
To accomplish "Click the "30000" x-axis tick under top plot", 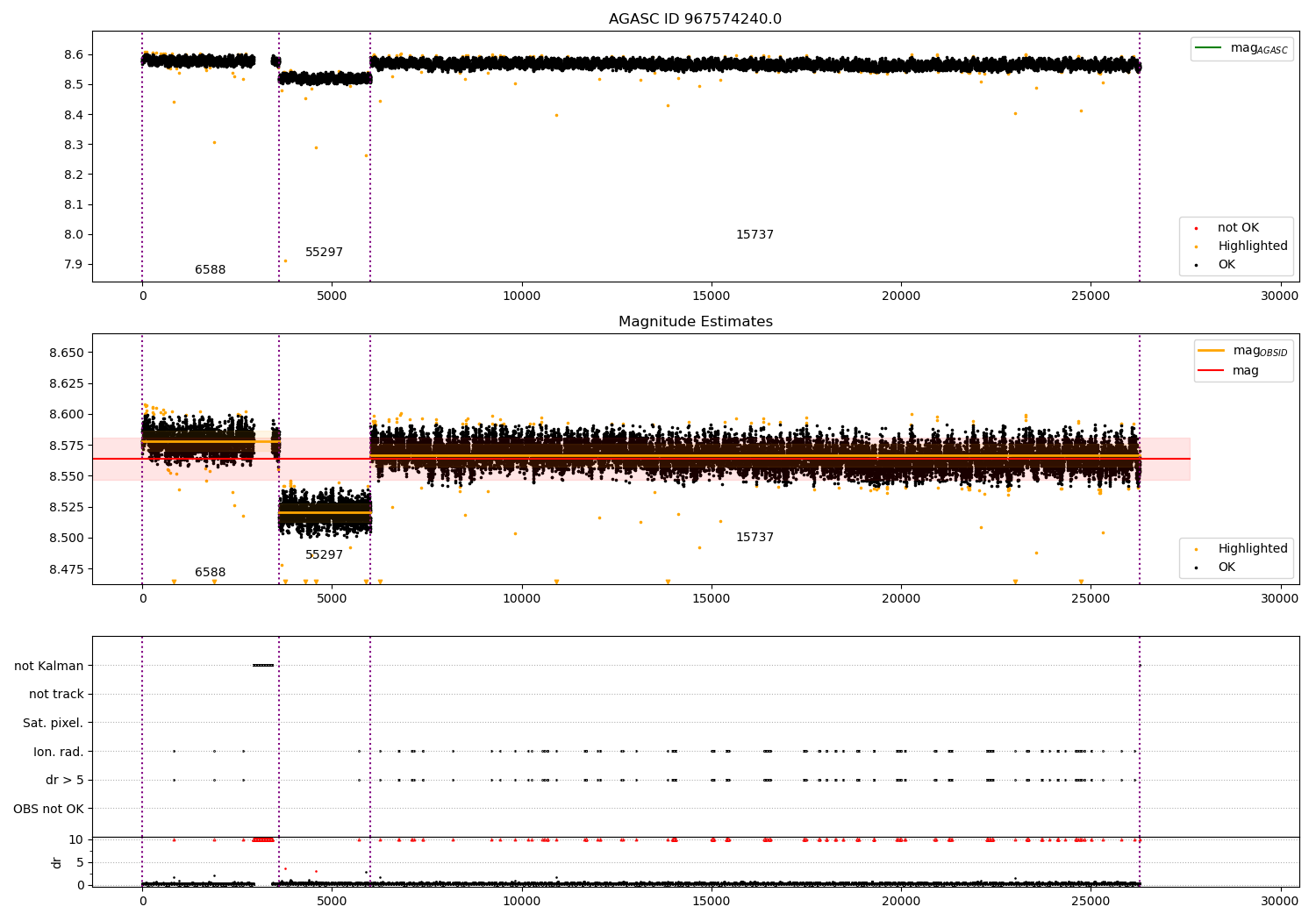I will tap(1280, 296).
